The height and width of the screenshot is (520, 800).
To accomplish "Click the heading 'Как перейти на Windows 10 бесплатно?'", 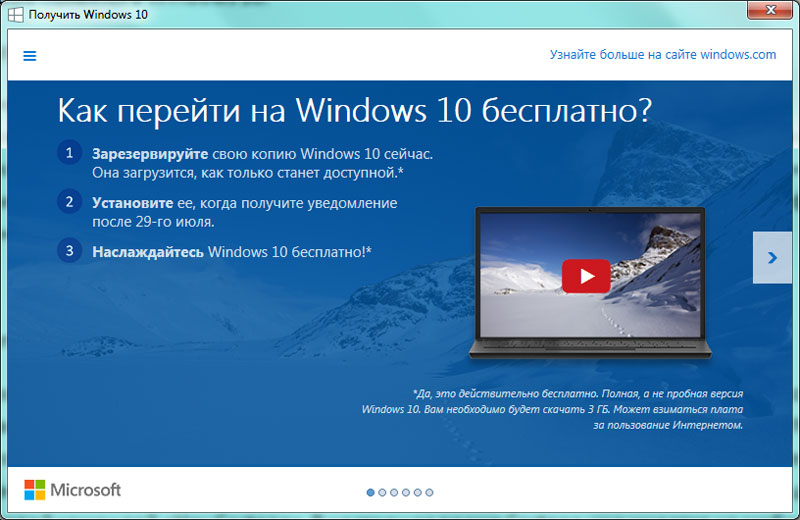I will pyautogui.click(x=355, y=110).
